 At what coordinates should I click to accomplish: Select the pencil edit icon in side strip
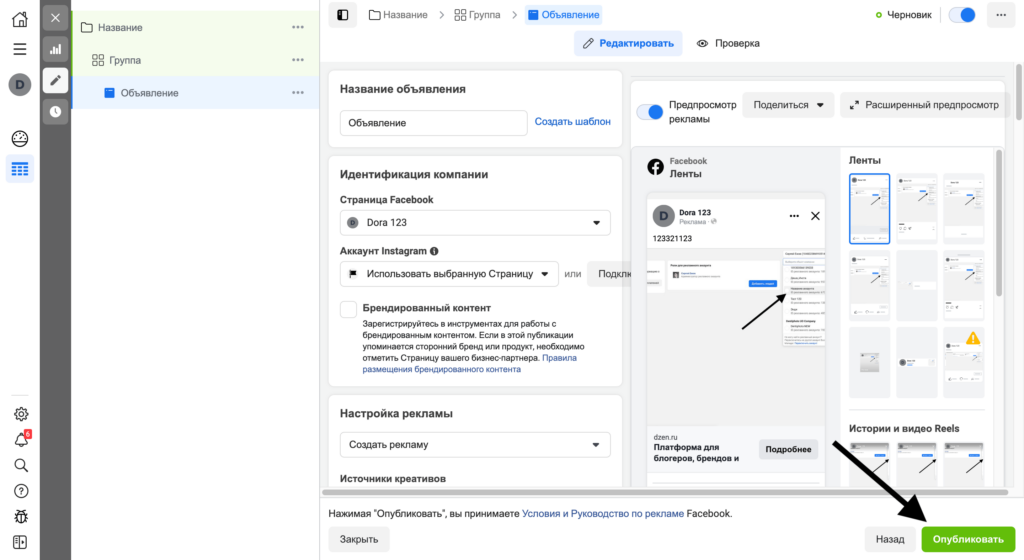(x=55, y=80)
